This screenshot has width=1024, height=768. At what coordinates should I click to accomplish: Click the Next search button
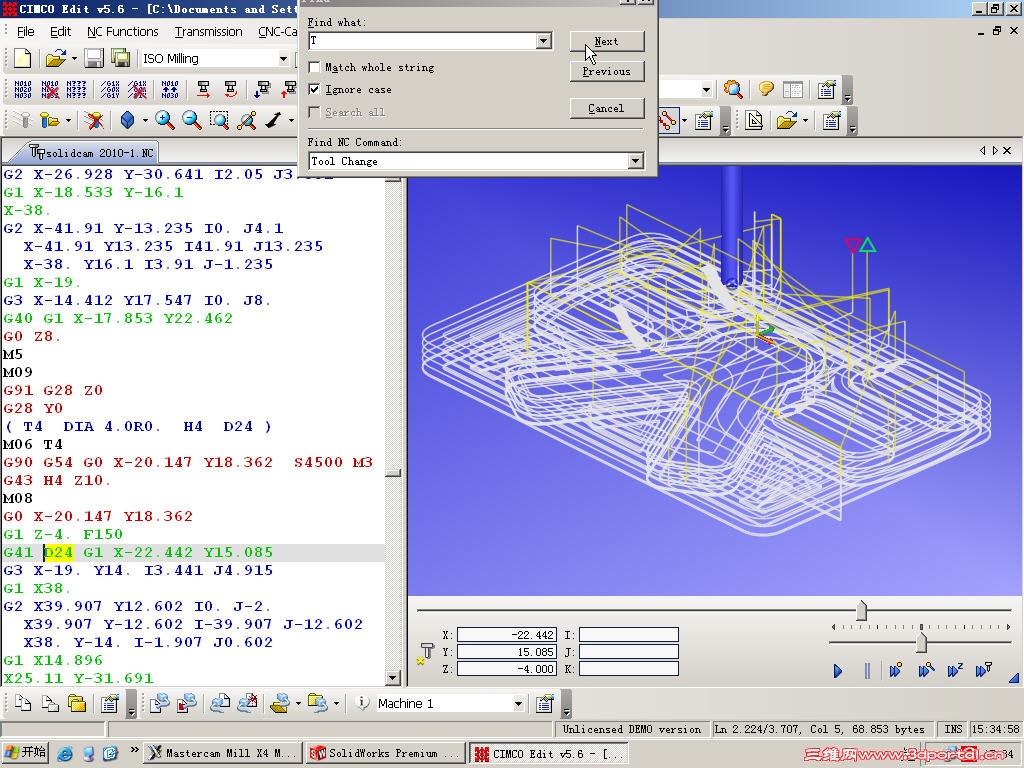607,41
